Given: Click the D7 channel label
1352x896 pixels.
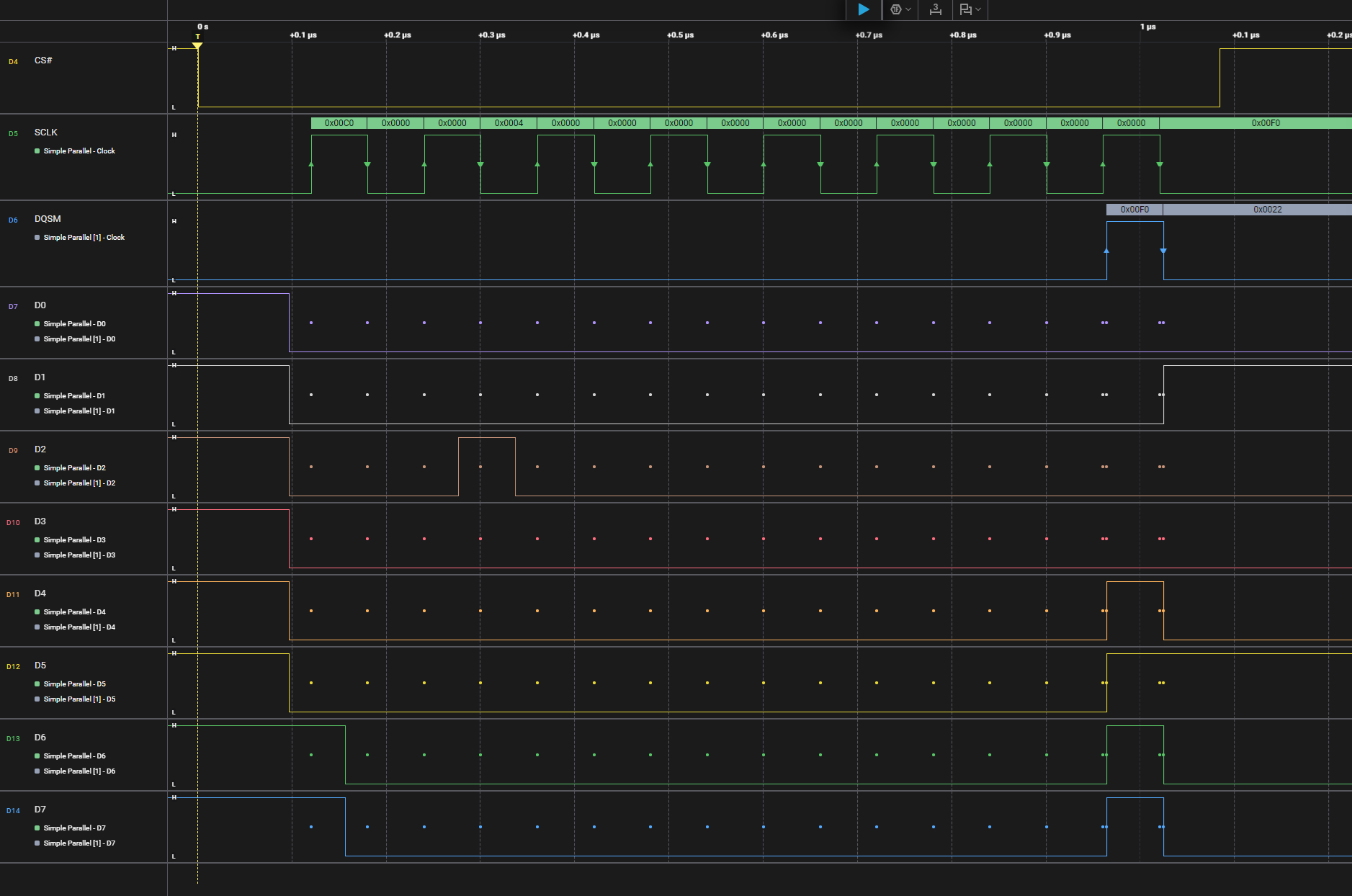Looking at the screenshot, I should (40, 810).
